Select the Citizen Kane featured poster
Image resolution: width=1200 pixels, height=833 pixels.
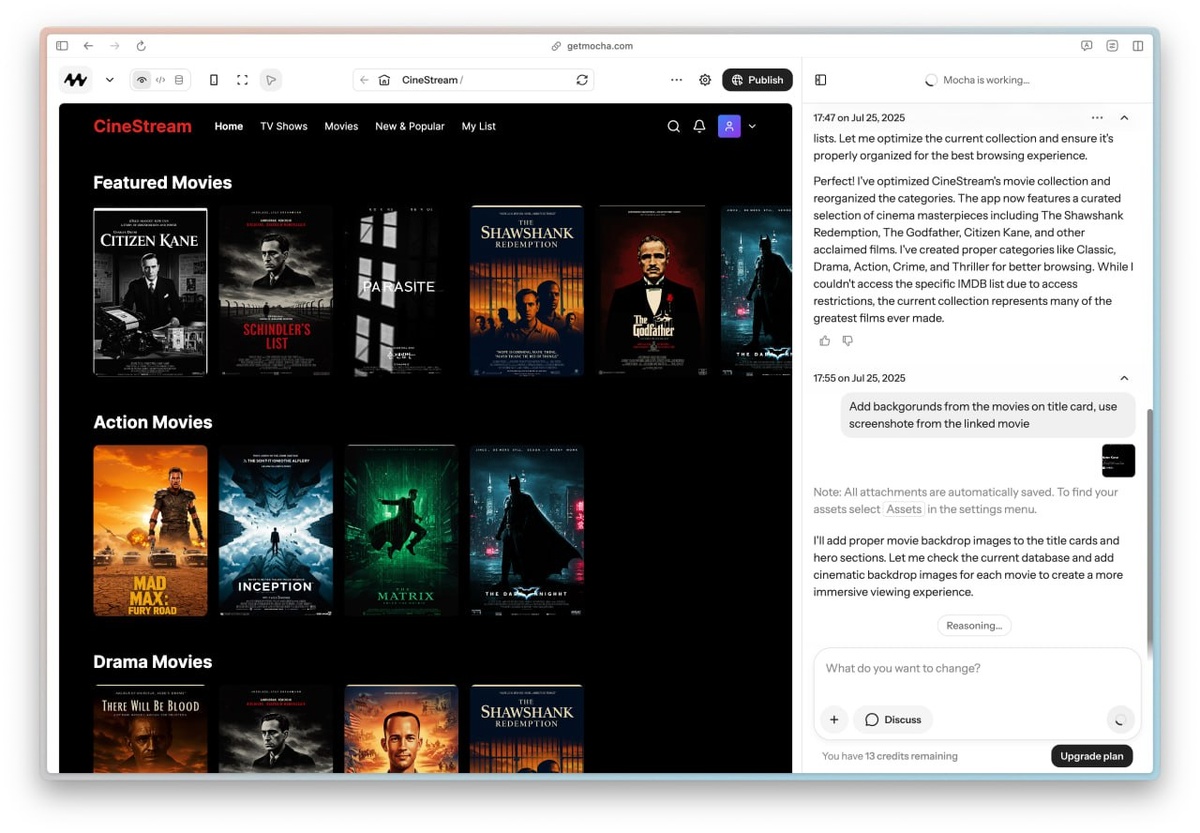click(x=150, y=292)
